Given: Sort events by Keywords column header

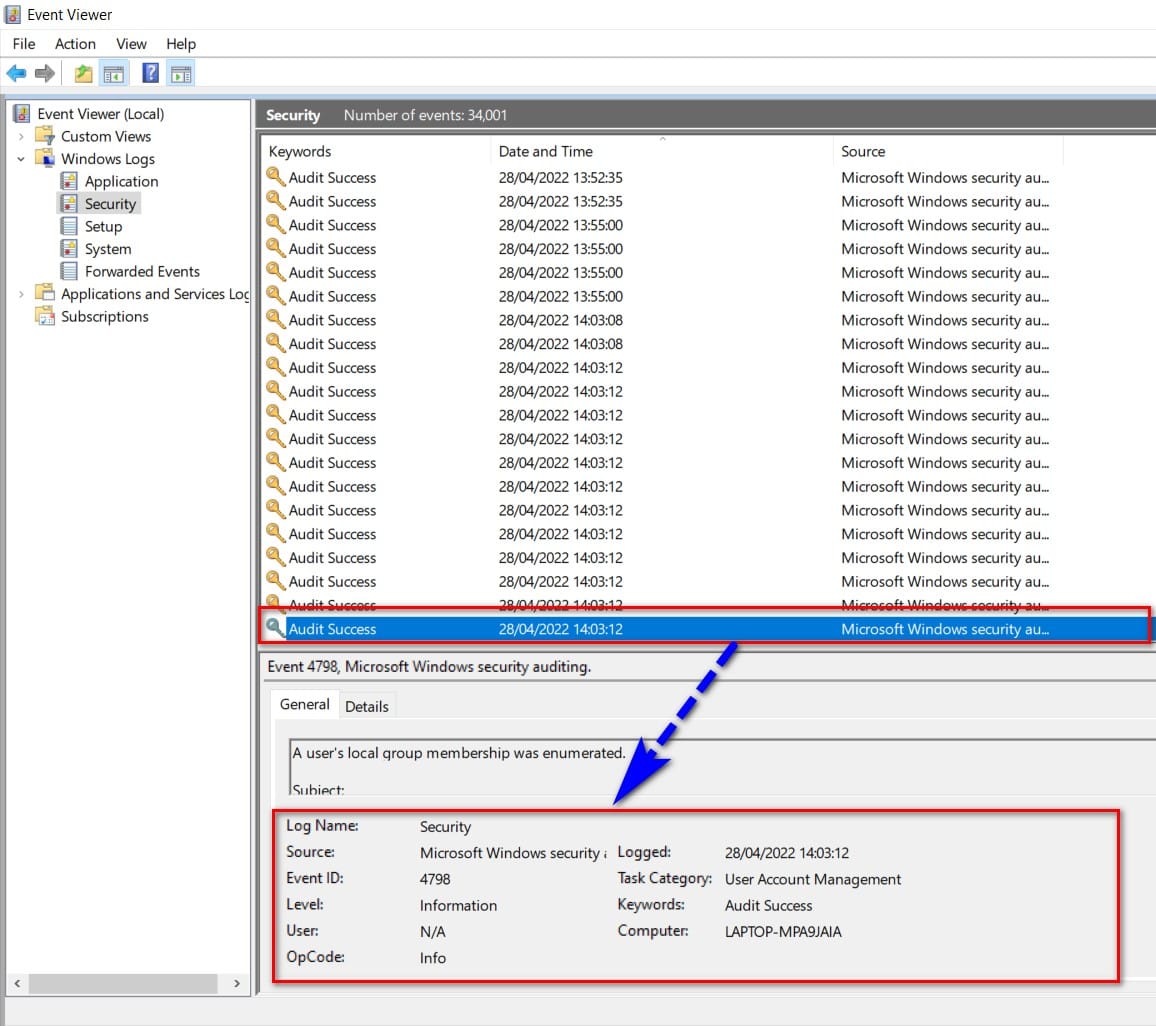Looking at the screenshot, I should point(376,151).
